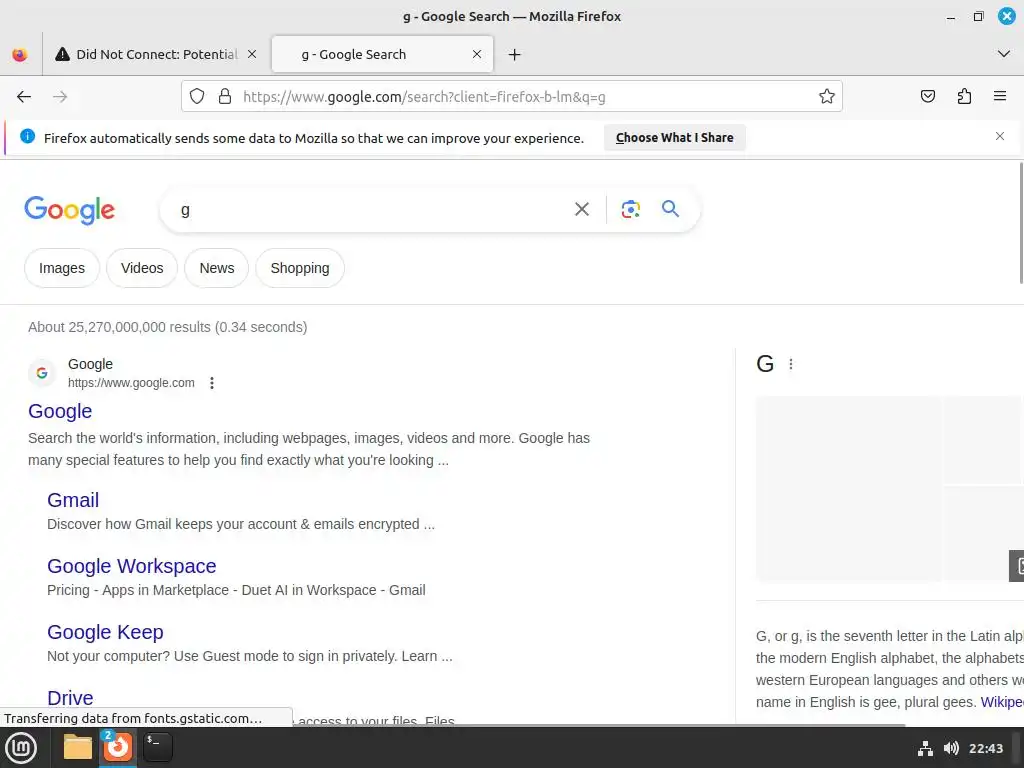Click the site security padlock icon
Image resolution: width=1024 pixels, height=768 pixels.
click(x=225, y=97)
